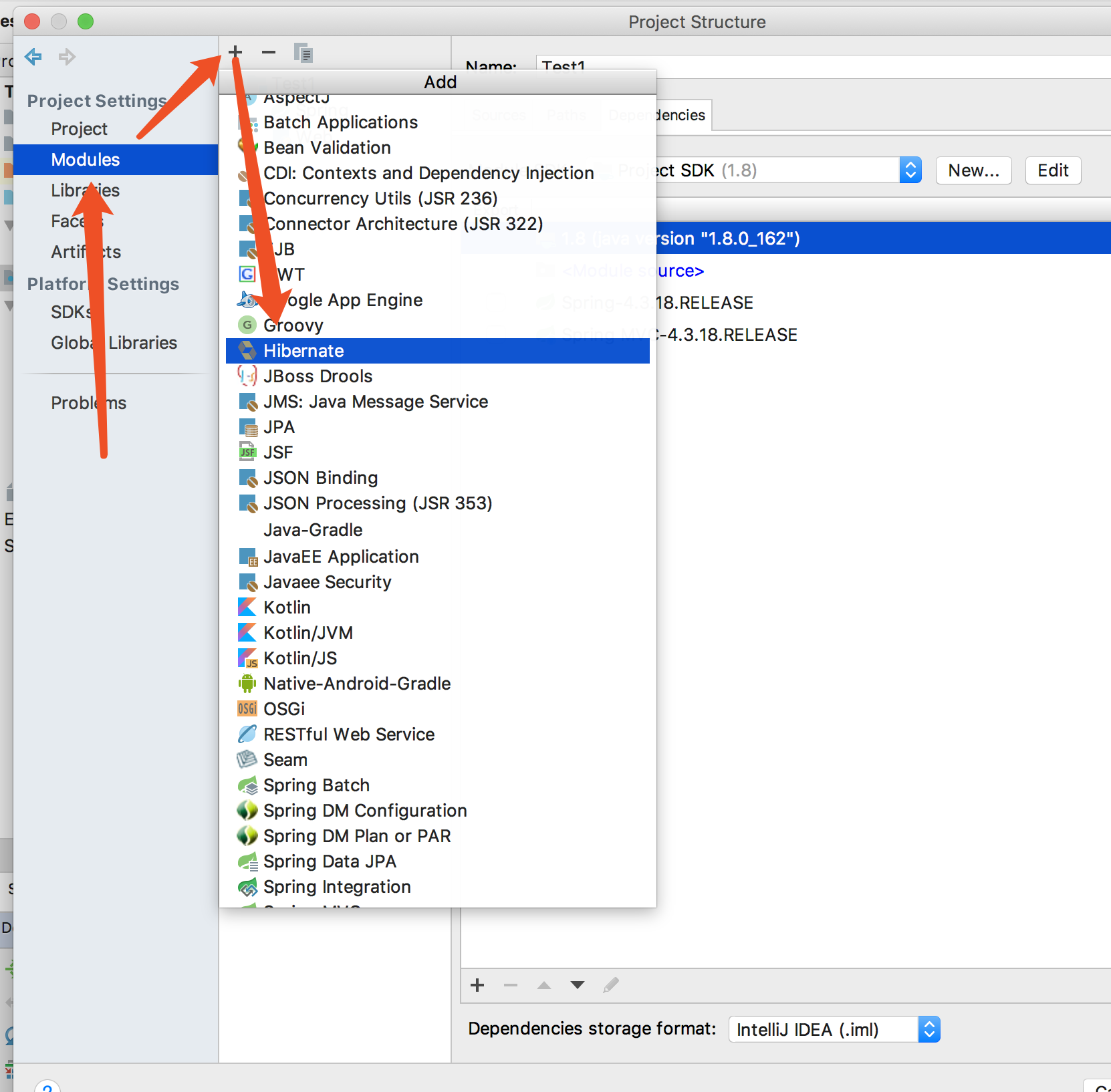Switch to the Dependencies tab

coord(656,115)
